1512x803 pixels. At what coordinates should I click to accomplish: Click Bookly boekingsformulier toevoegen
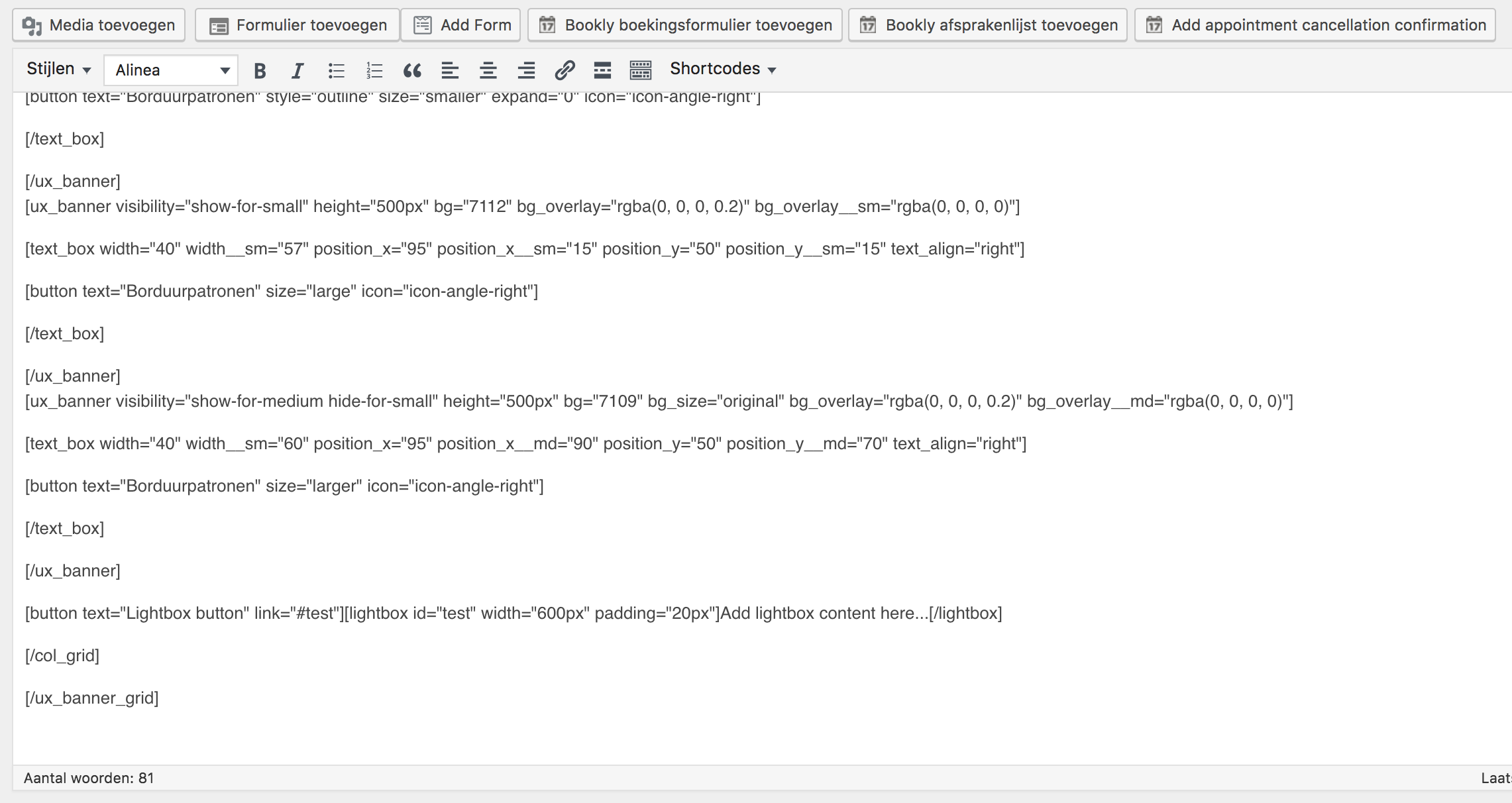pyautogui.click(x=685, y=25)
